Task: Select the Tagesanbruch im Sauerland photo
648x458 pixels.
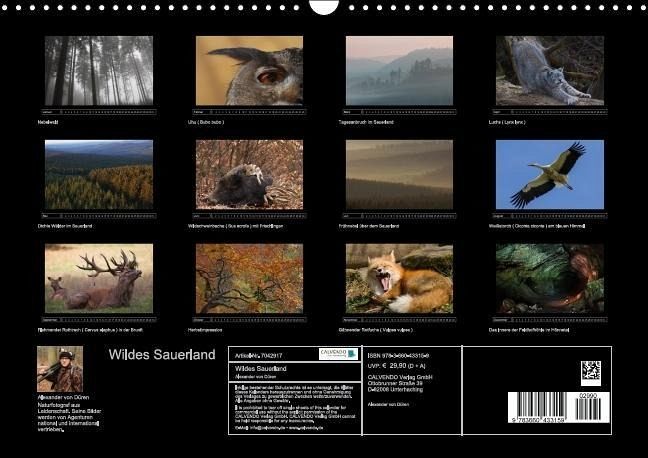Action: coord(399,70)
